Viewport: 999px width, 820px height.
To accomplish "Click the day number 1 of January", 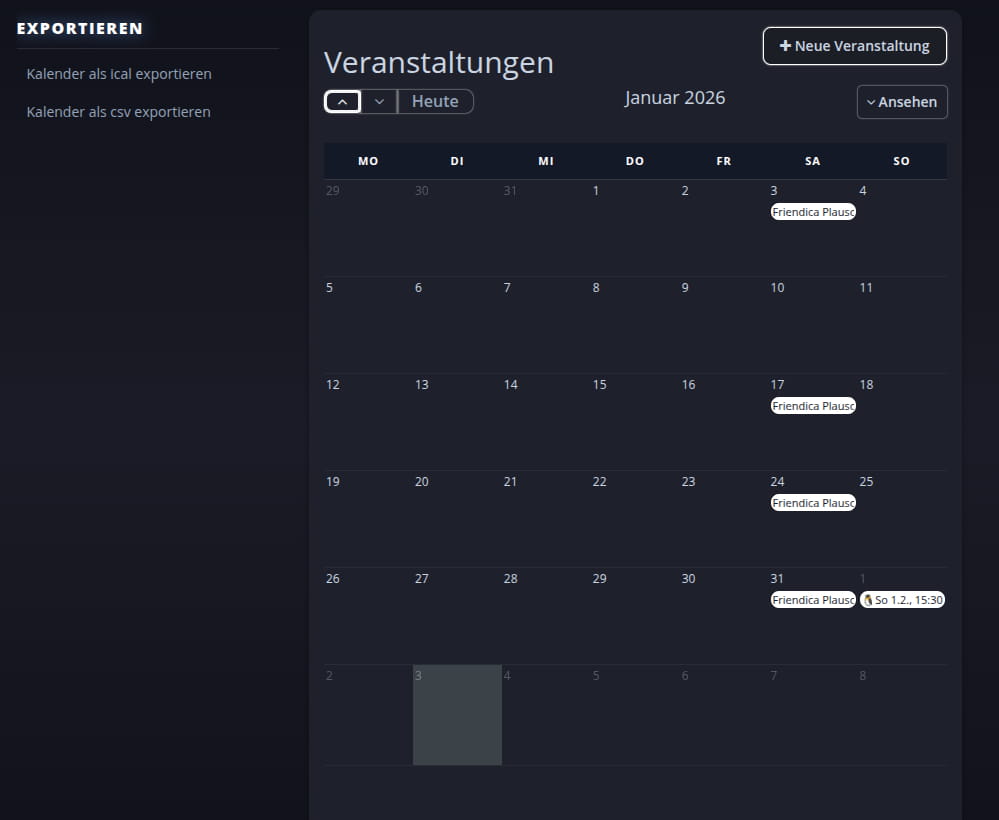I will pos(596,191).
